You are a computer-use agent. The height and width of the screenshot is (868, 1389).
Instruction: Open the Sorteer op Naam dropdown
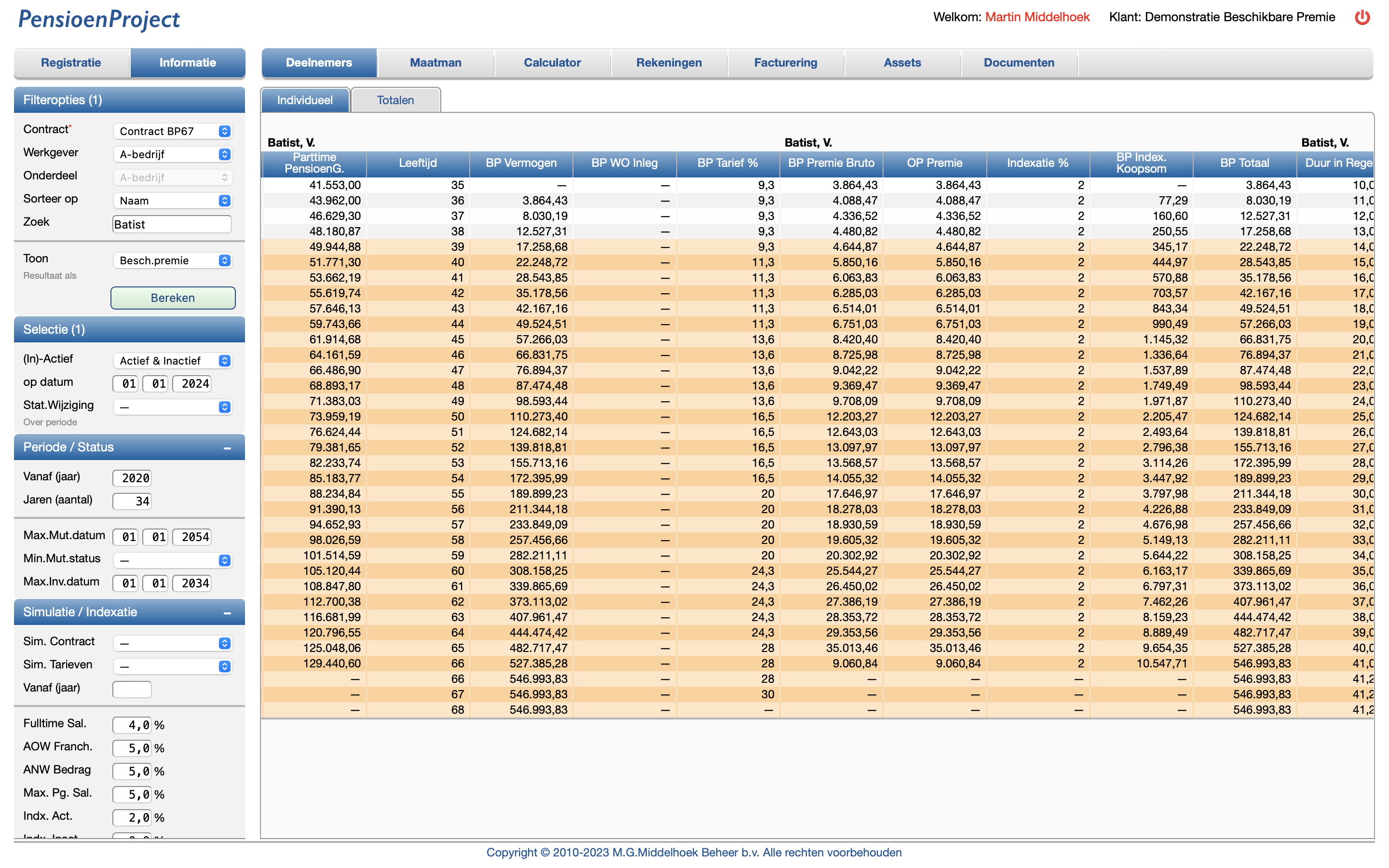[x=173, y=201]
